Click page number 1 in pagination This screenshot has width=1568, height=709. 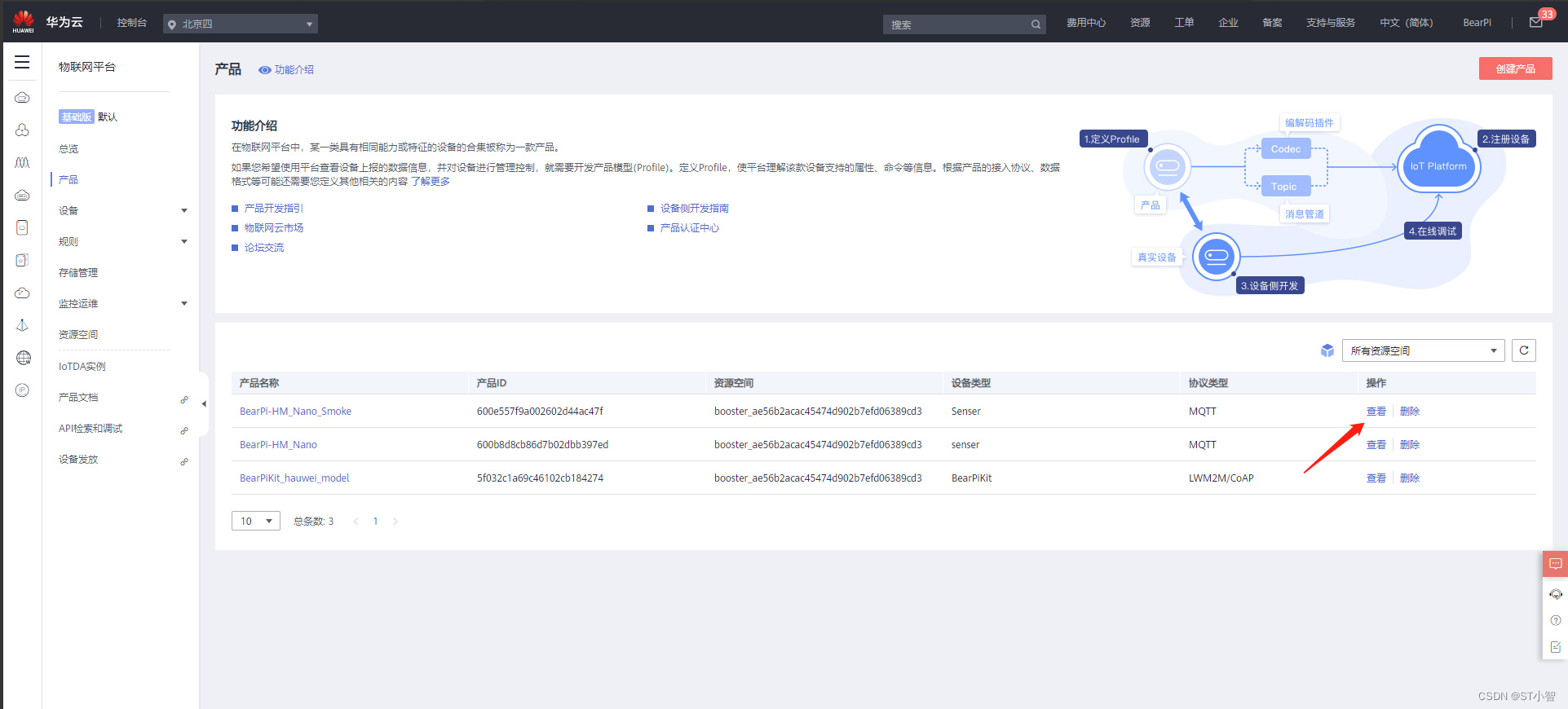[375, 522]
